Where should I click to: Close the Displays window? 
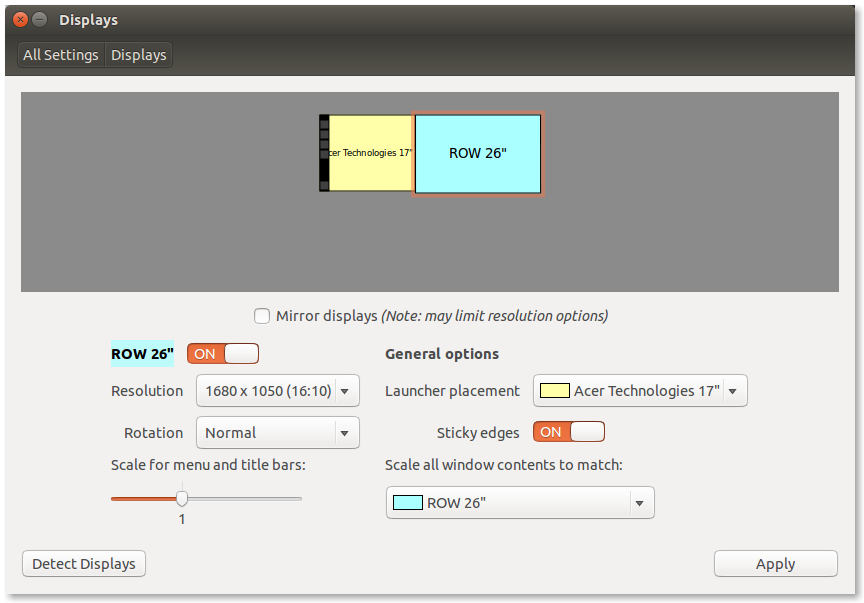pos(20,20)
